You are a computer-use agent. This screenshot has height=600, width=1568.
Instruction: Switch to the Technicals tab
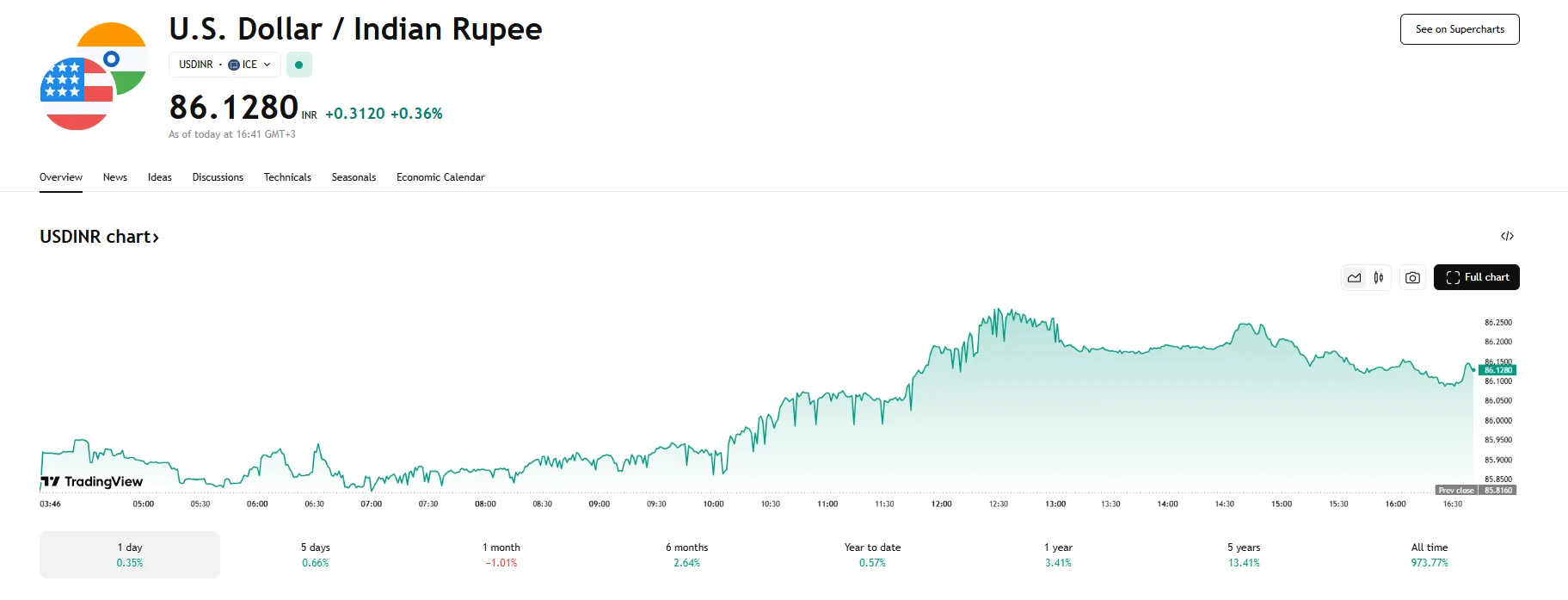point(287,177)
